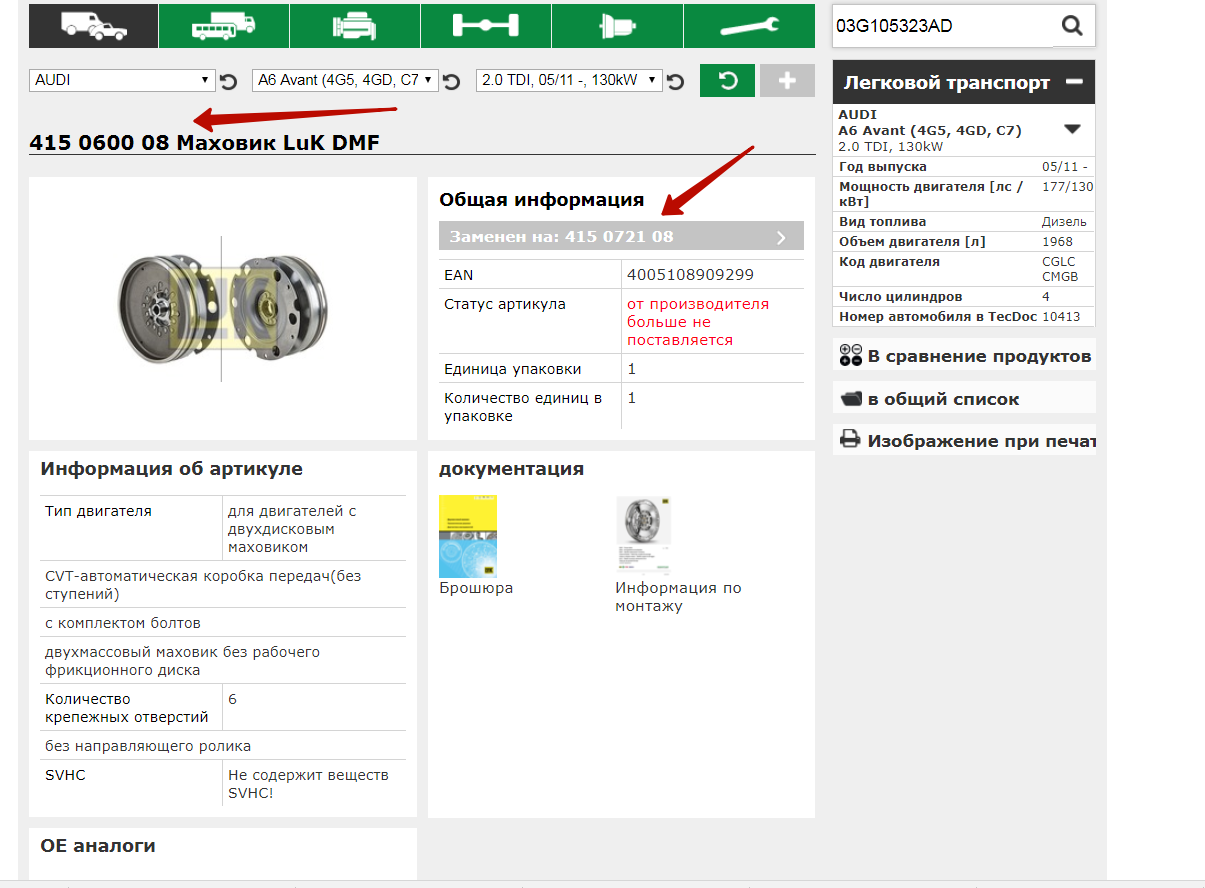Click the green refresh button
1205x888 pixels.
[x=727, y=81]
